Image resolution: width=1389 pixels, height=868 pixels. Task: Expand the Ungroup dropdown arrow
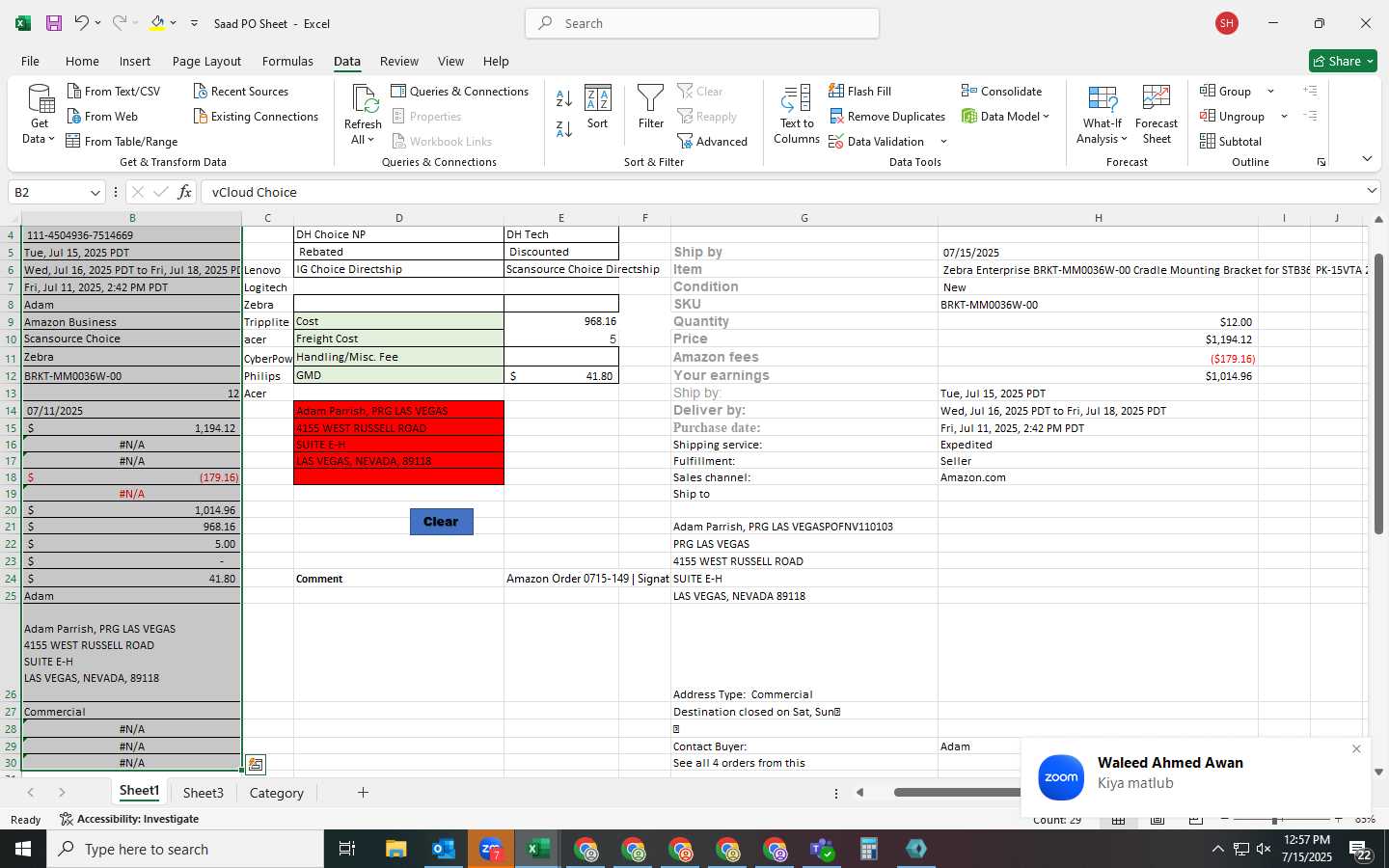tap(1284, 116)
